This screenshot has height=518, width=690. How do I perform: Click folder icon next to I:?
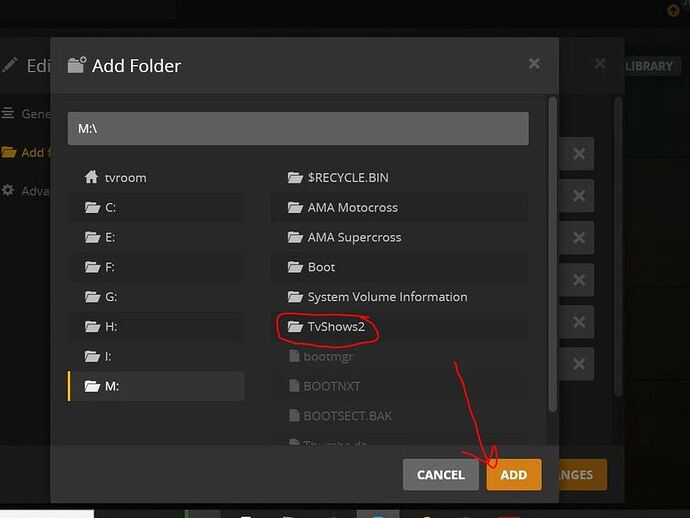(x=92, y=356)
